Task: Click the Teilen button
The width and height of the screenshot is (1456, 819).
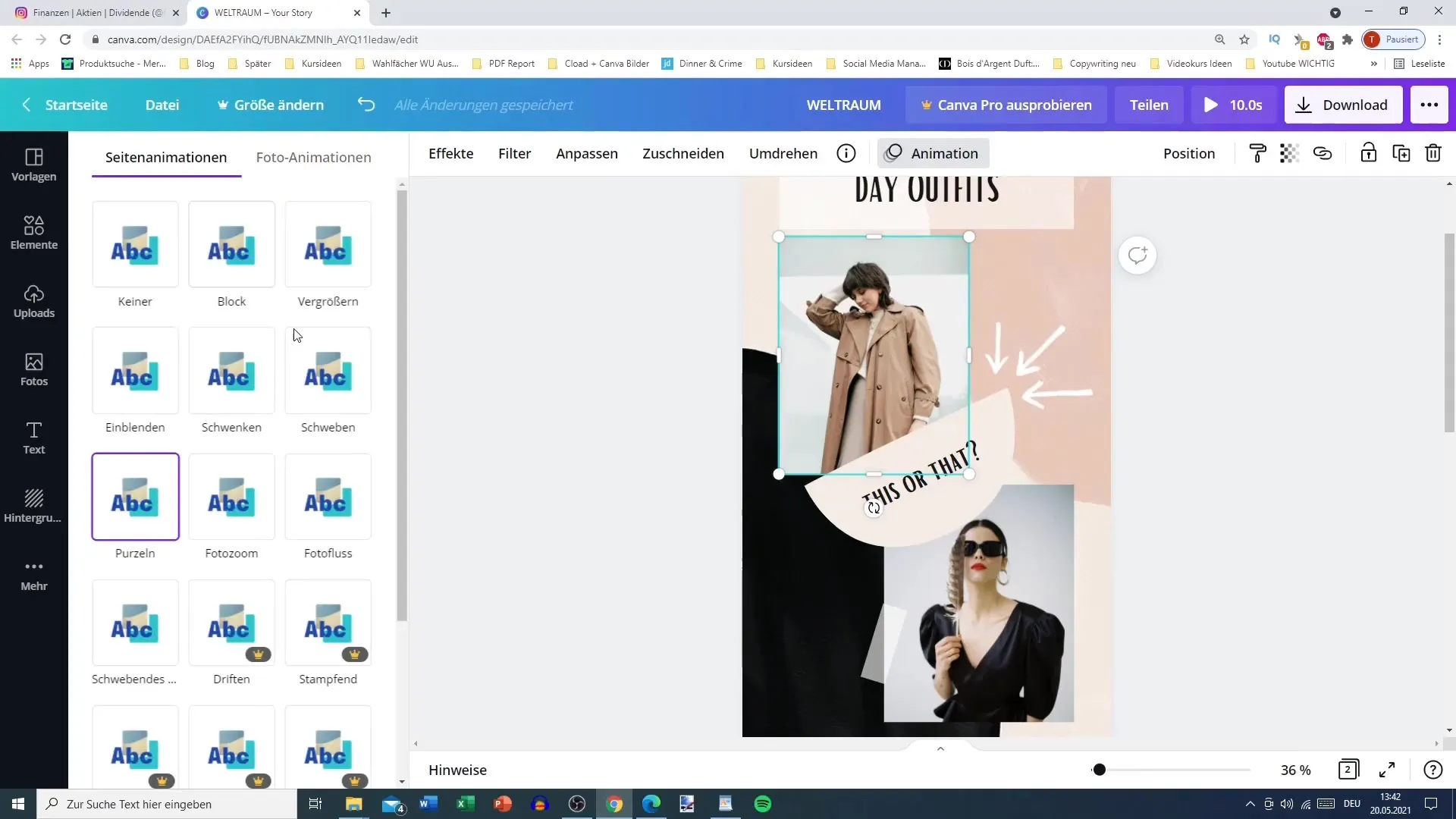Action: coord(1148,105)
